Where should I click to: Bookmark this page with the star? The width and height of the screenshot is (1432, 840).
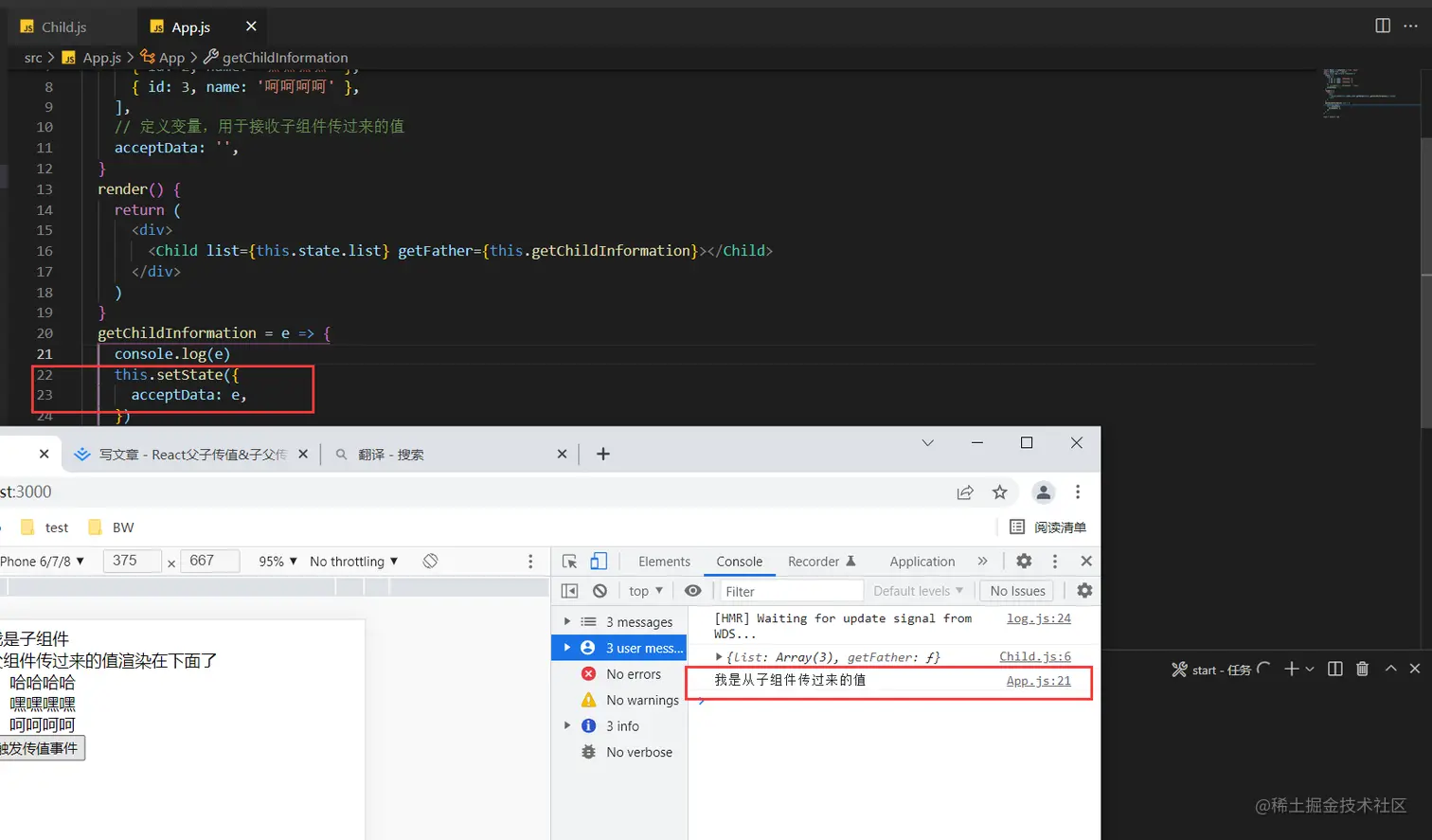click(x=999, y=491)
